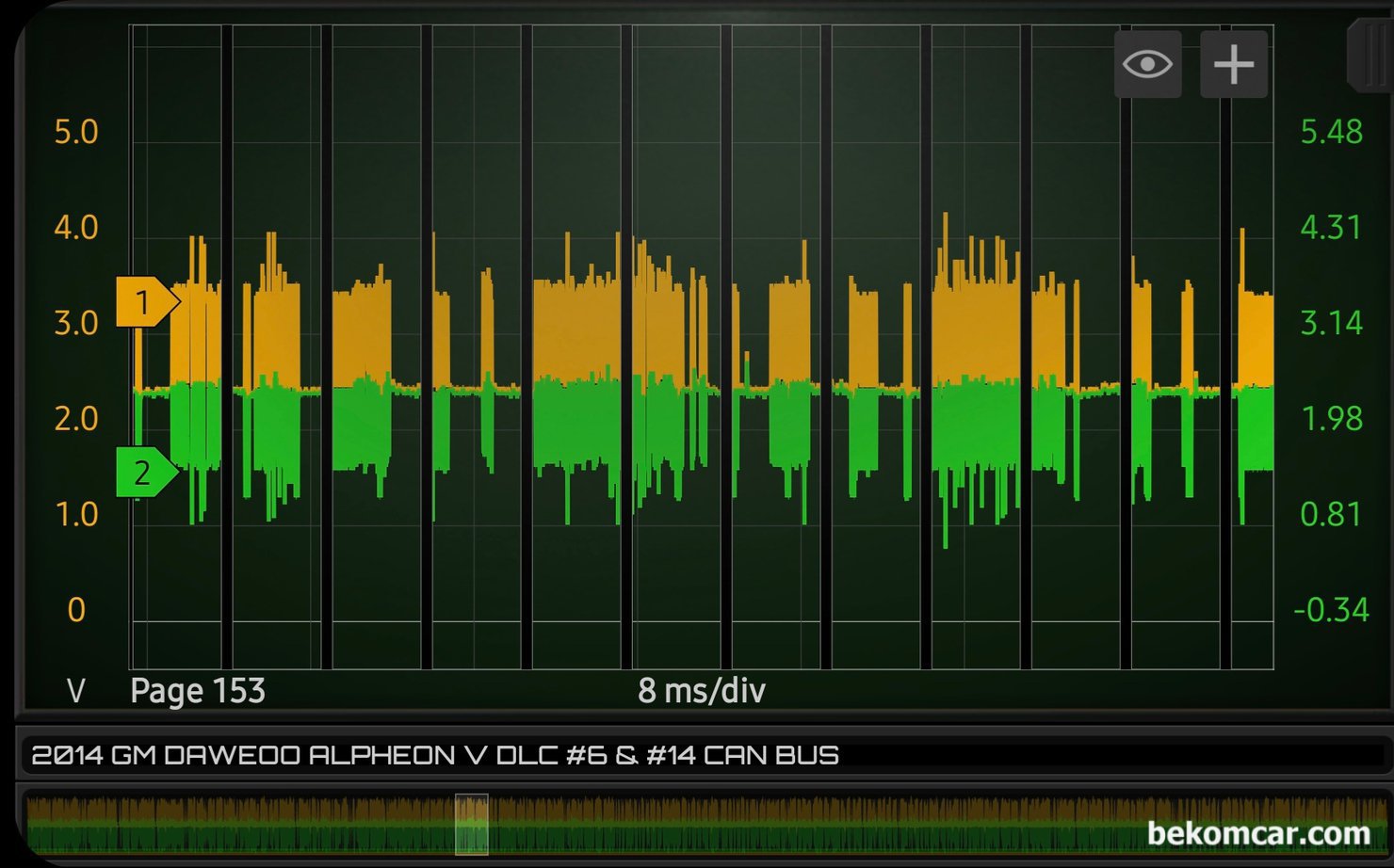Click the orange 0 volt axis label
The width and height of the screenshot is (1394, 868).
(76, 610)
